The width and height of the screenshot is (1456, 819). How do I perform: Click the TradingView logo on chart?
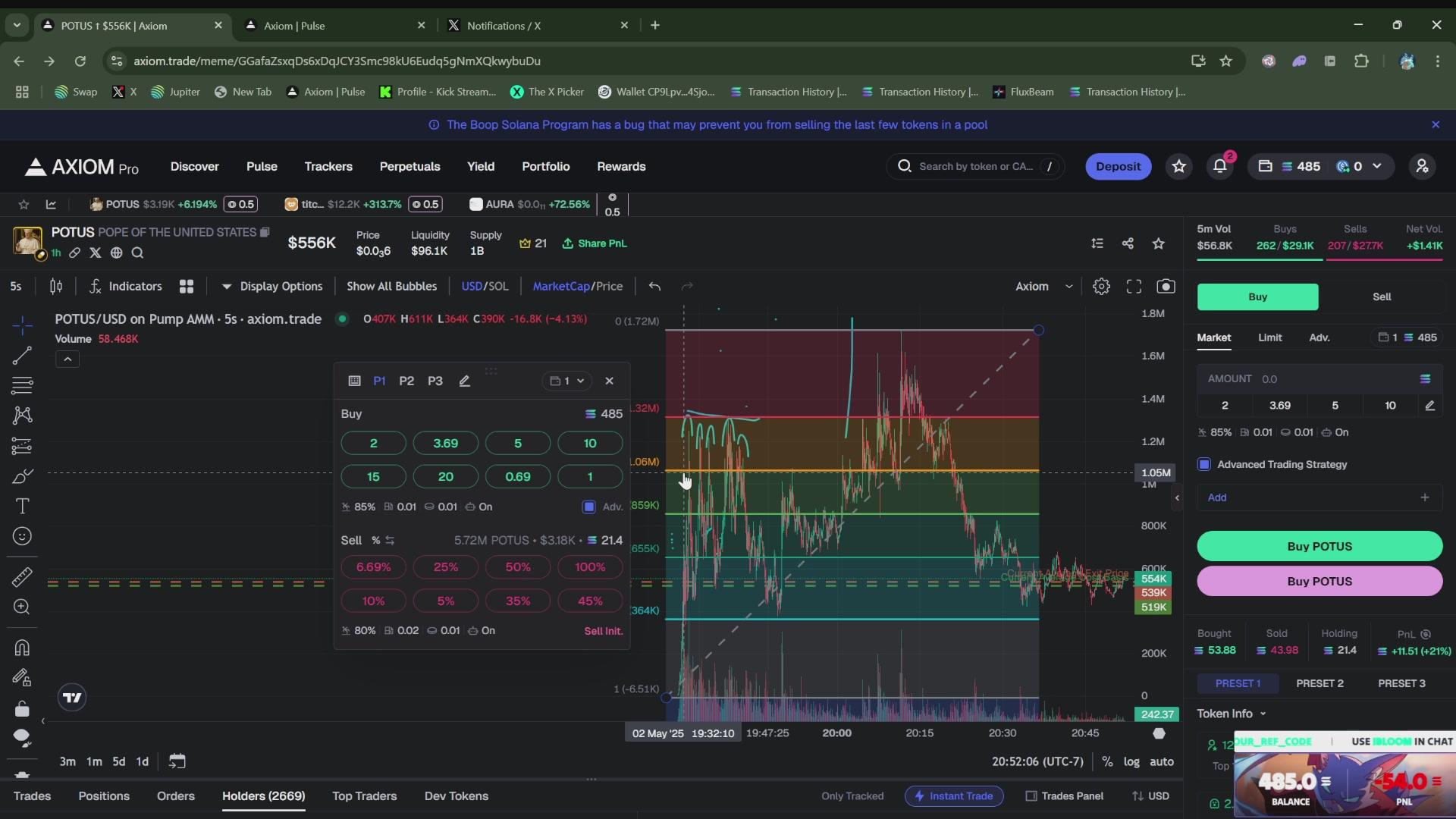(x=72, y=698)
